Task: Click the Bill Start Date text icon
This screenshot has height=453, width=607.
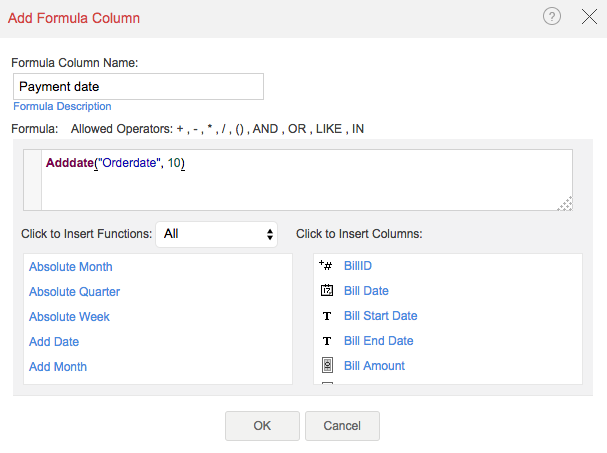Action: click(x=326, y=316)
